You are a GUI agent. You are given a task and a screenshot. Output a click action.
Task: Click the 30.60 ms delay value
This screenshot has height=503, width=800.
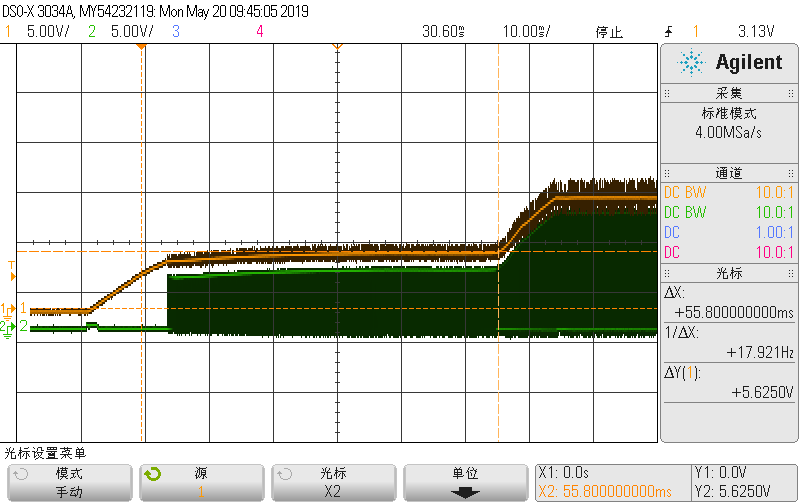(443, 32)
